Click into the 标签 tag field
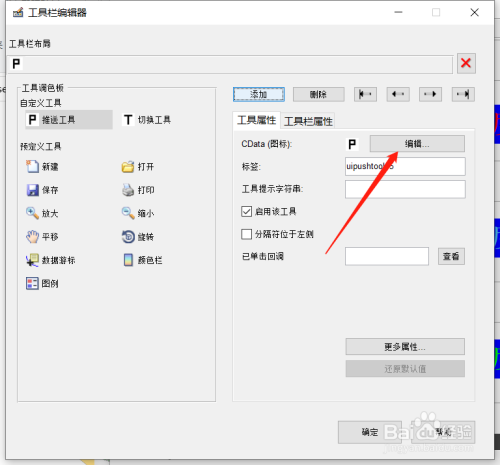Viewport: 500px width, 465px height. [x=405, y=166]
